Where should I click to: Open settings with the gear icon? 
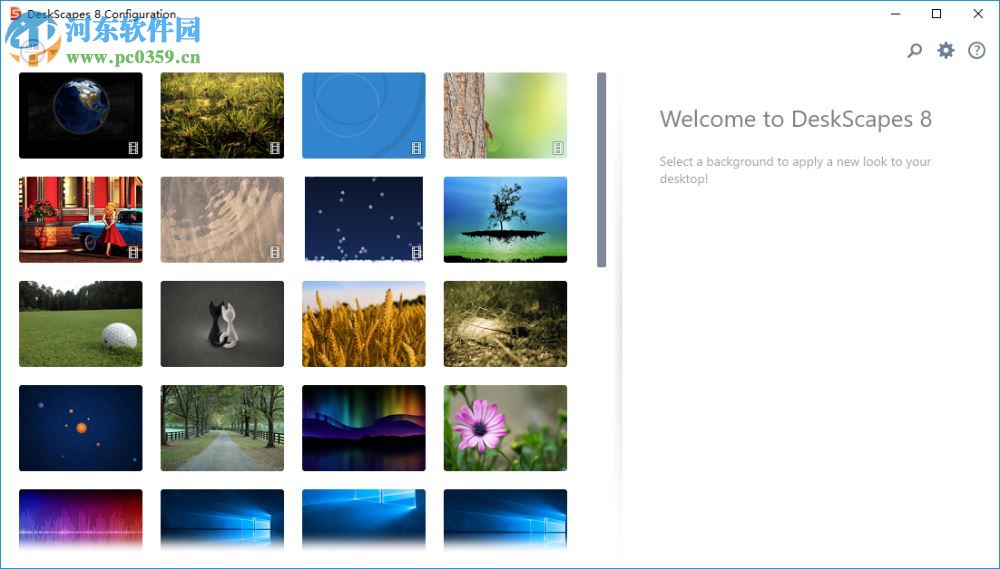(946, 50)
